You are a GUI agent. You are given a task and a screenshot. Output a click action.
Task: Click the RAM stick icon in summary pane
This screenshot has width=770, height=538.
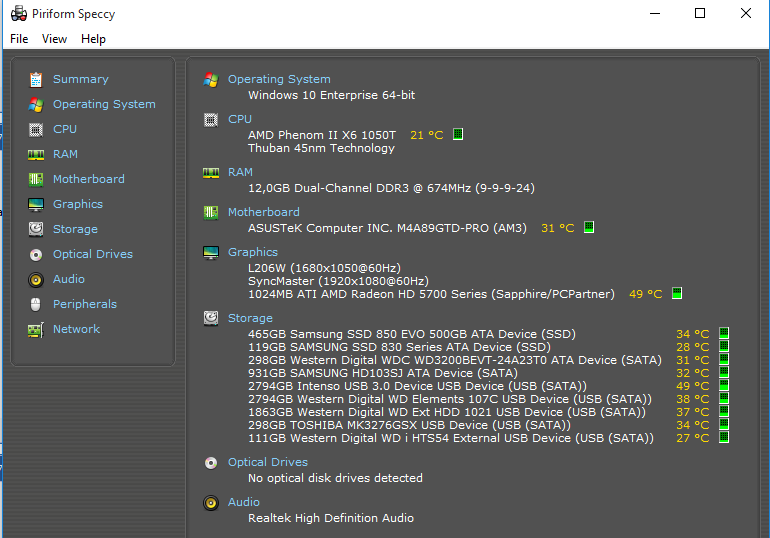click(x=211, y=173)
